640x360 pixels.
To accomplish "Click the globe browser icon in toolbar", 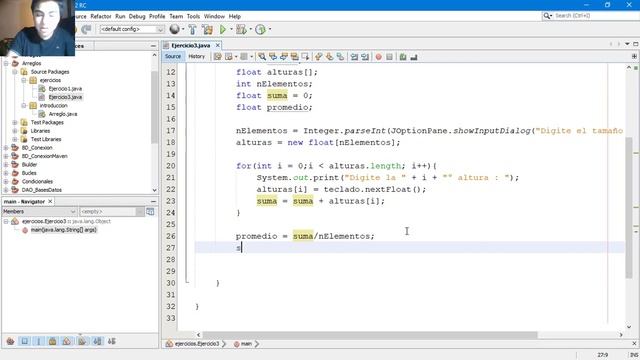I will coord(175,29).
